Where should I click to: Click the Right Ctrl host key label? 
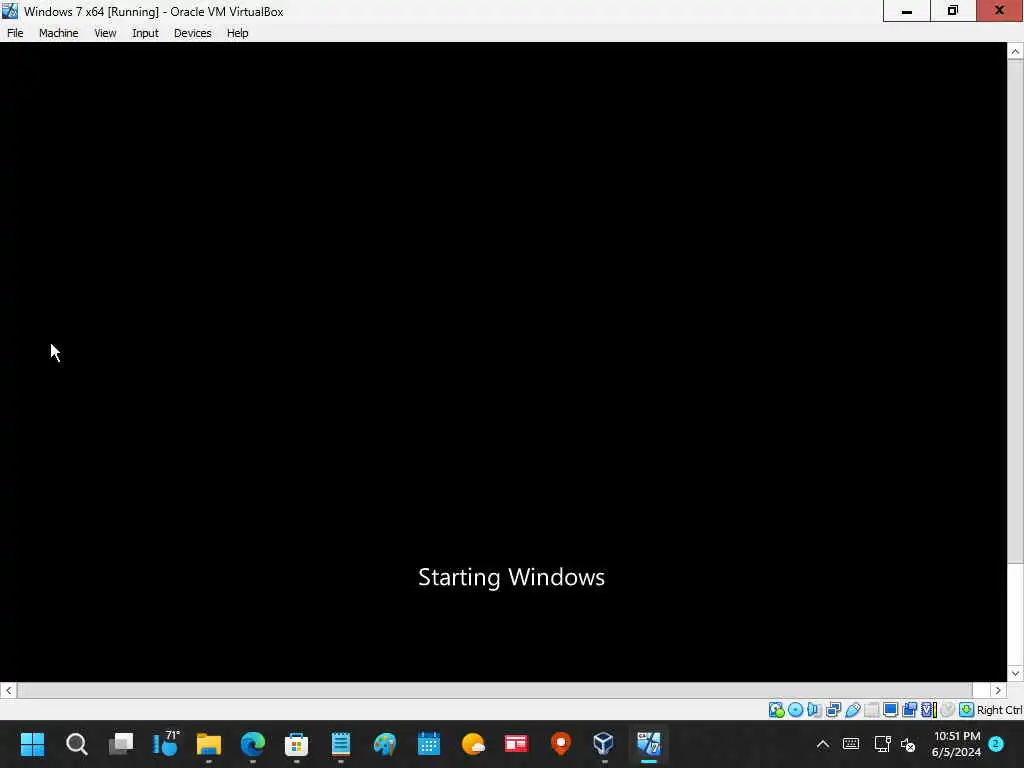point(1000,710)
